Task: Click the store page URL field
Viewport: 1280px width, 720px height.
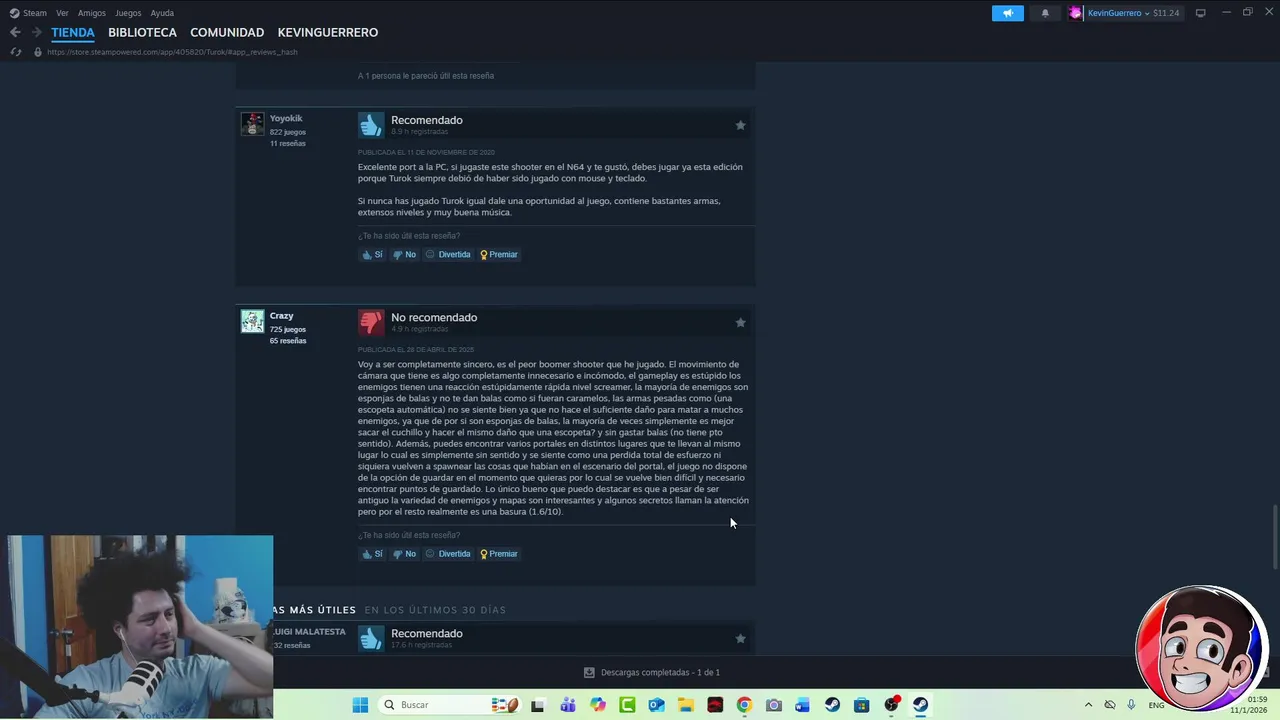Action: pos(172,52)
